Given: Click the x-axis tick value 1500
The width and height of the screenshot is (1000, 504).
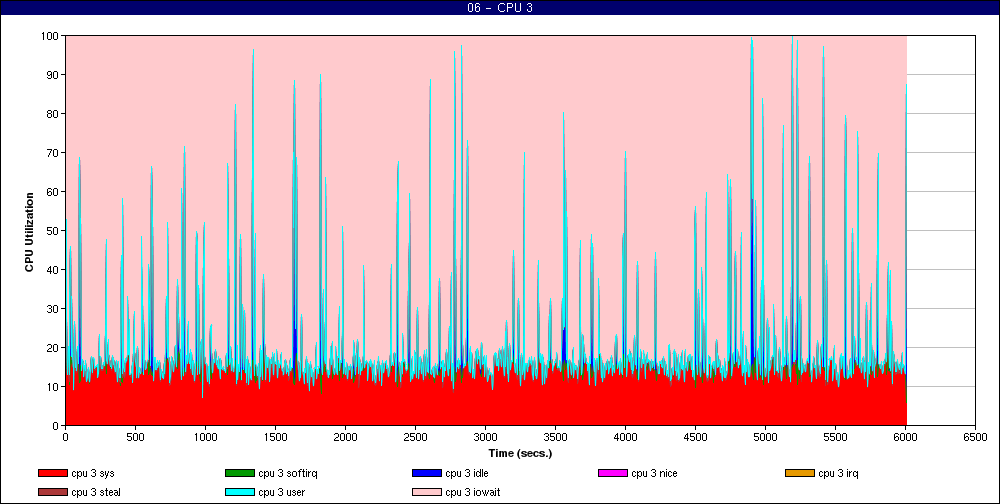Looking at the screenshot, I should [275, 438].
